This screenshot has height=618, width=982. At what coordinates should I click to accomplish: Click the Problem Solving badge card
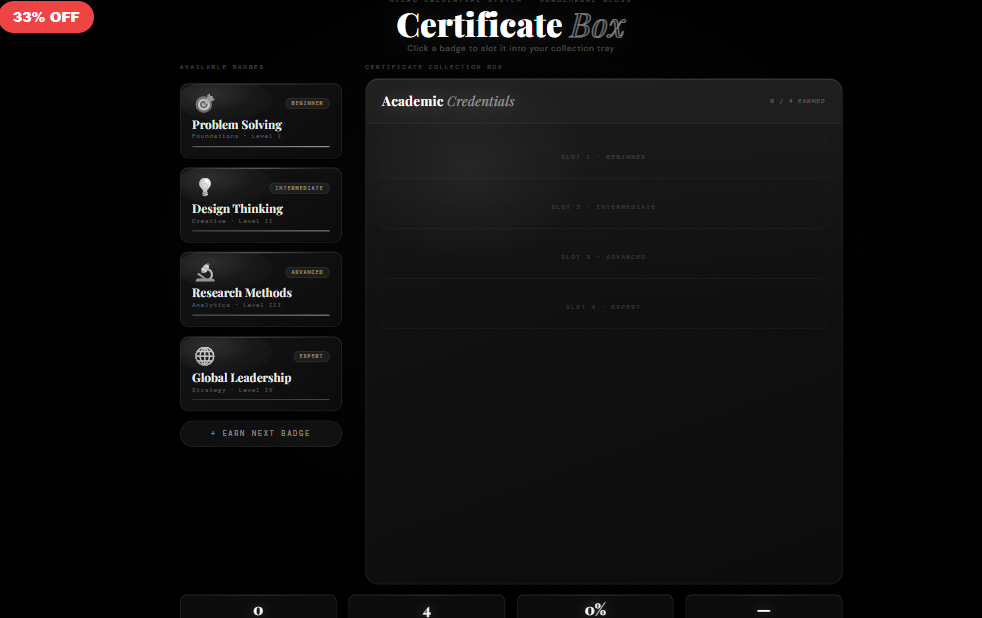tap(260, 120)
